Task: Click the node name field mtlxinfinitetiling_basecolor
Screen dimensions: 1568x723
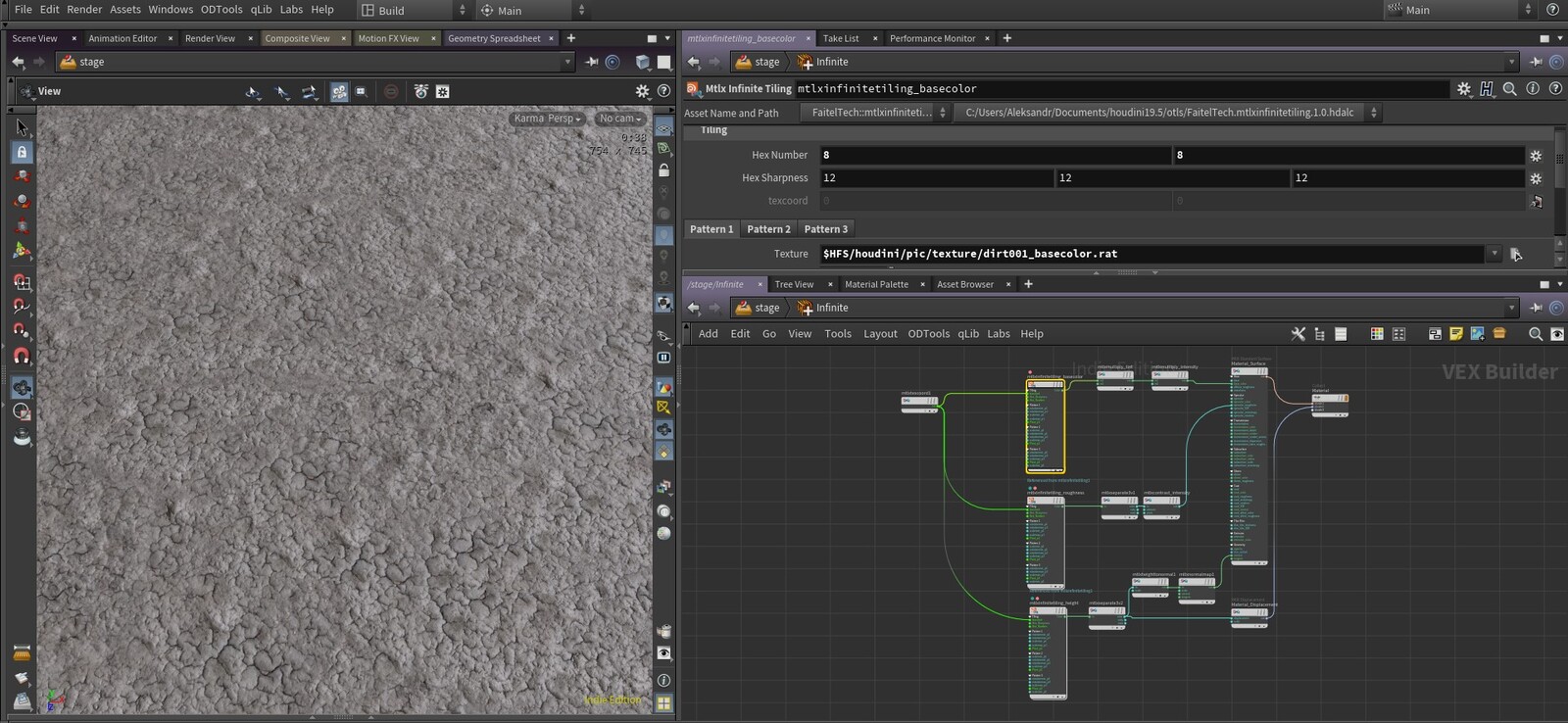Action: (x=1121, y=88)
